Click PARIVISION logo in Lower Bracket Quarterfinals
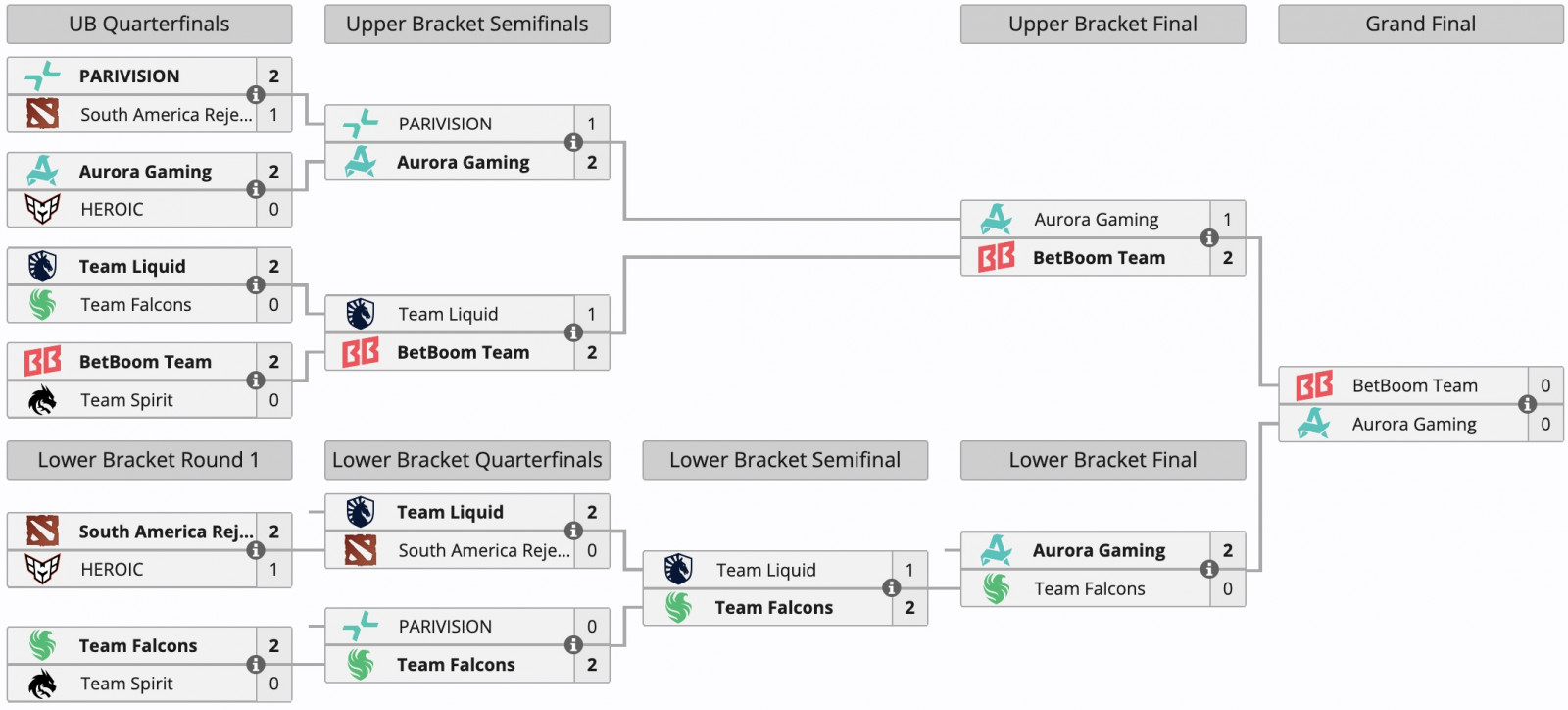 (x=361, y=626)
